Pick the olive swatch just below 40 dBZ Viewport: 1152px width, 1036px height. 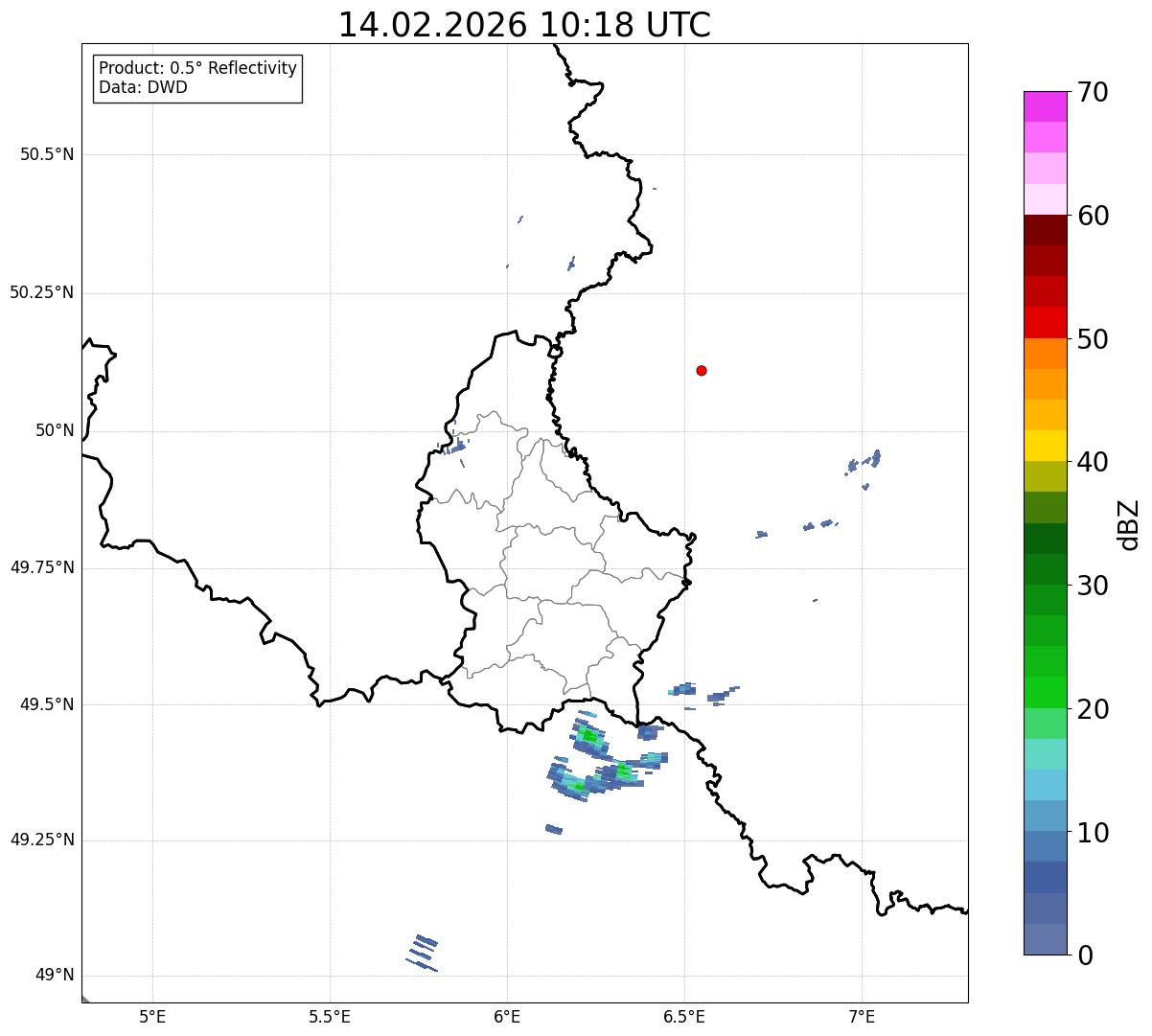[x=1045, y=476]
